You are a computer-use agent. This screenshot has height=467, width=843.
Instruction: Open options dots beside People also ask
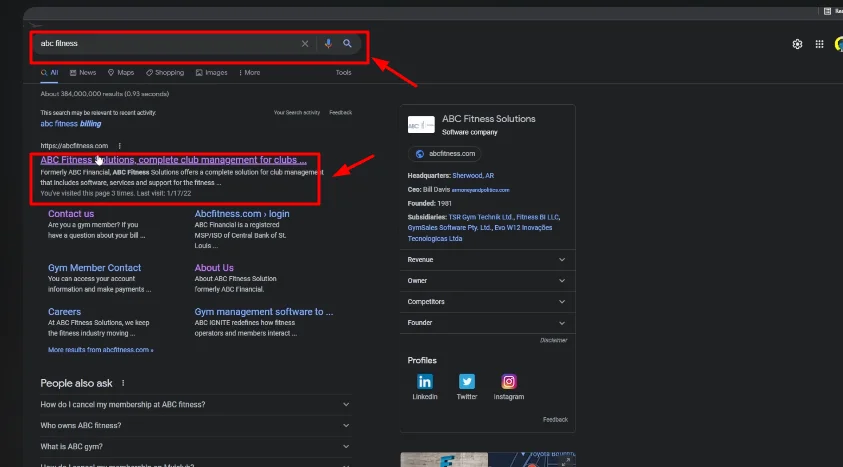click(123, 383)
